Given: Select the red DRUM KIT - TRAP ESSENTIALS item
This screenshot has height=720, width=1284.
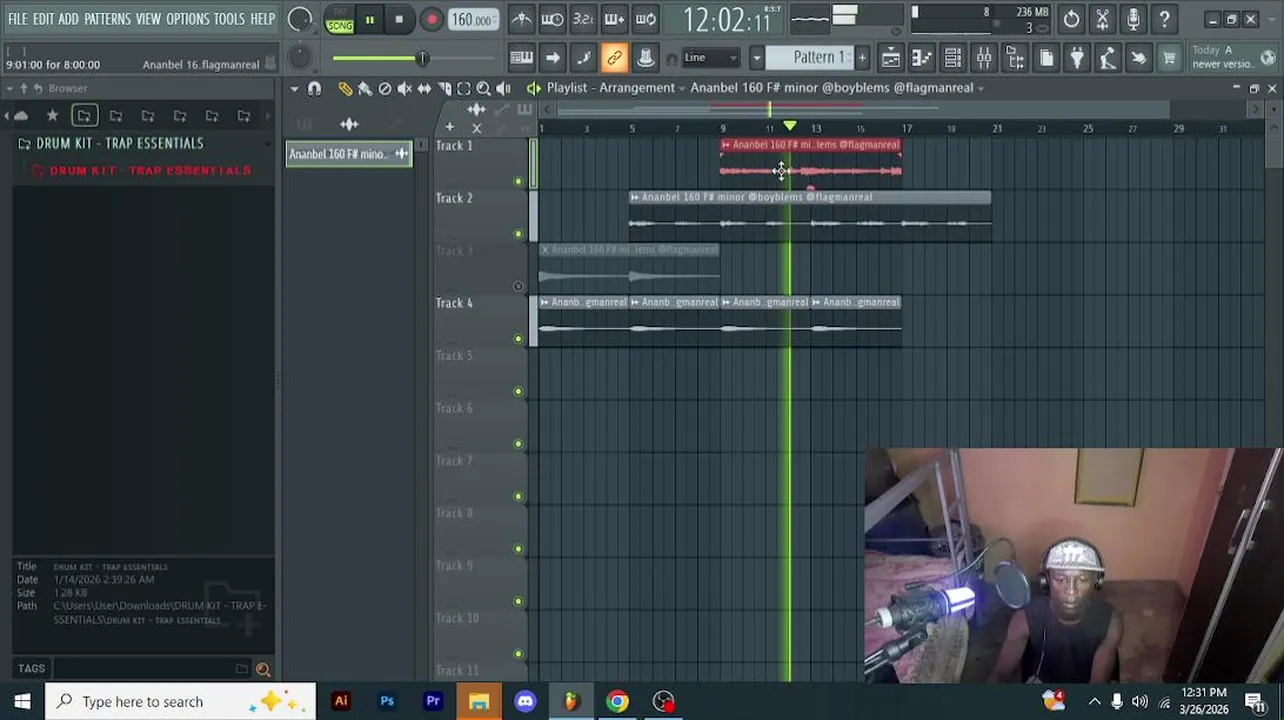Looking at the screenshot, I should tap(150, 170).
